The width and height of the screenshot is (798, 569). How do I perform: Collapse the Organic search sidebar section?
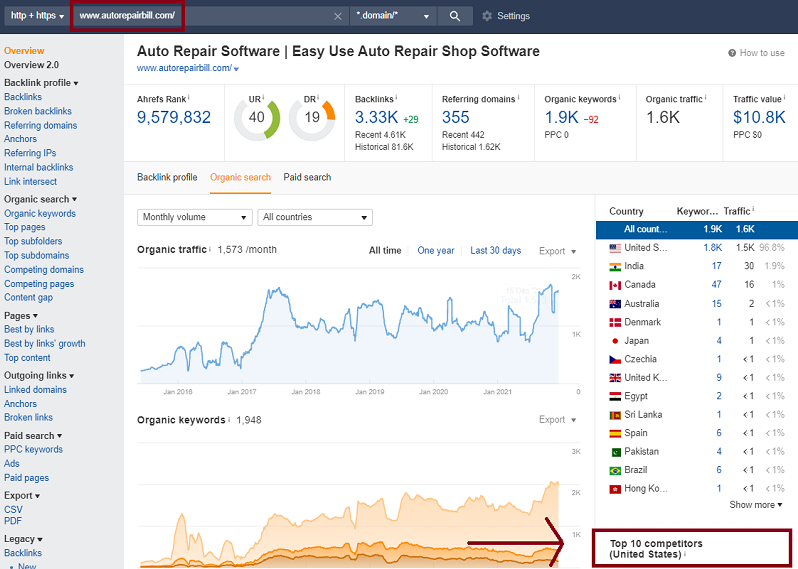point(40,200)
